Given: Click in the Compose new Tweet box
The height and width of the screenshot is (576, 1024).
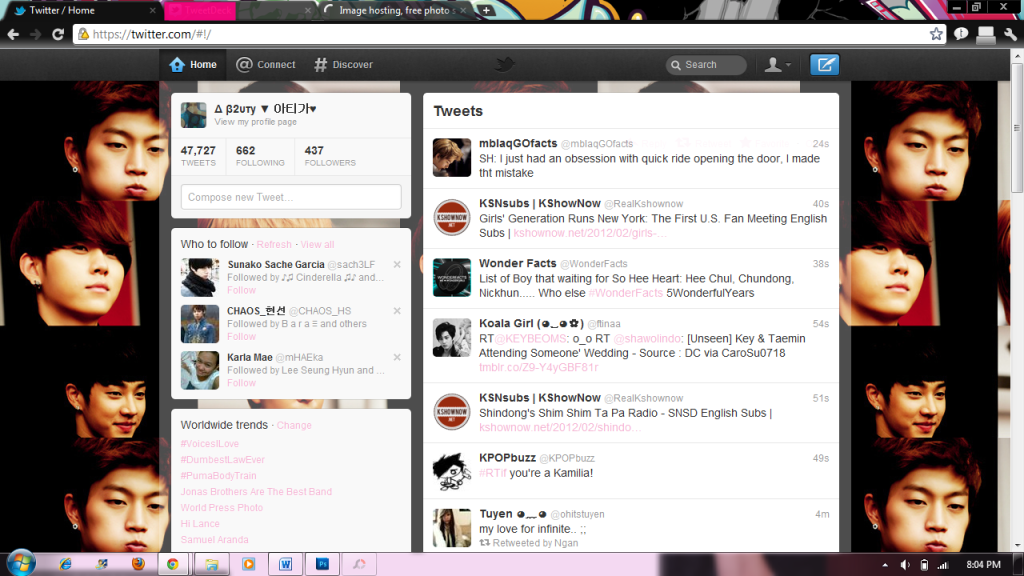Looking at the screenshot, I should point(291,197).
